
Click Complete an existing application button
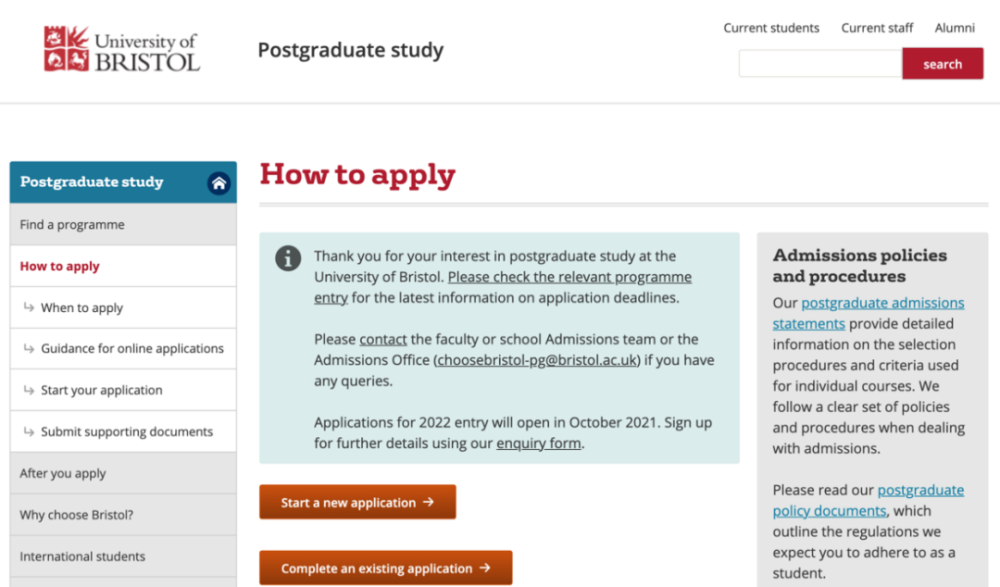tap(385, 568)
